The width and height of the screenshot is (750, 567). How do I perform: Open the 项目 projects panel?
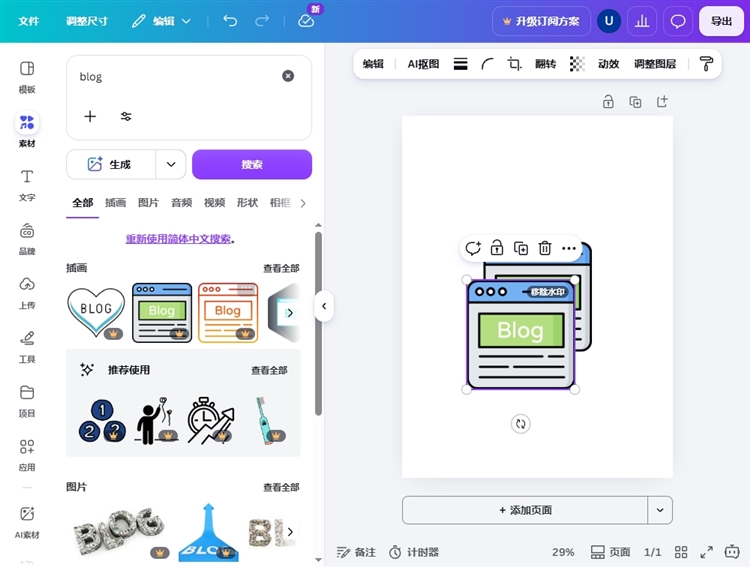pos(27,400)
